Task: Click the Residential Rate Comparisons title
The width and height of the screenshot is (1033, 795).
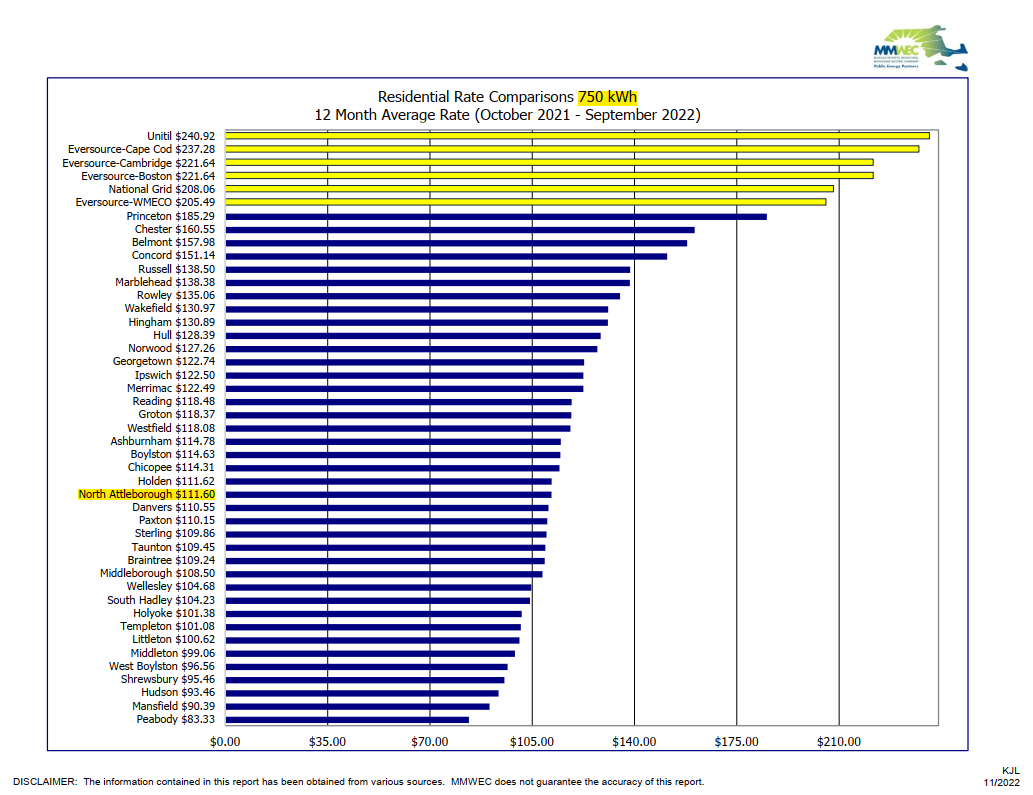Action: point(475,97)
